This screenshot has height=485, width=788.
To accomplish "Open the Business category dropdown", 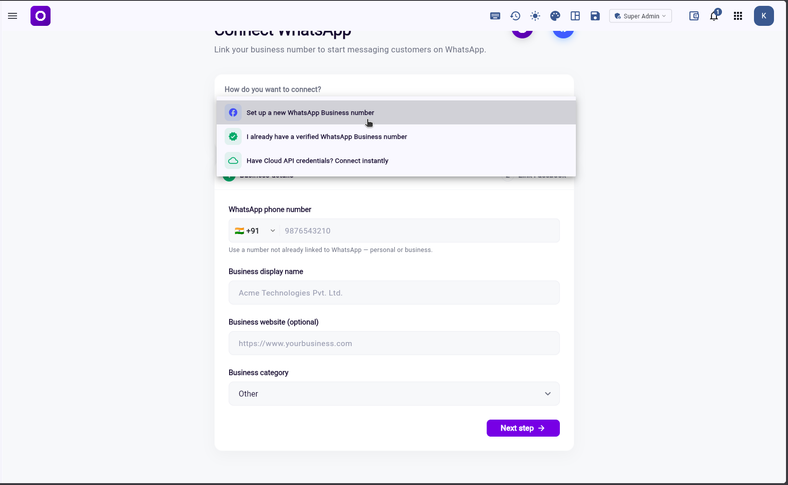I will 394,394.
